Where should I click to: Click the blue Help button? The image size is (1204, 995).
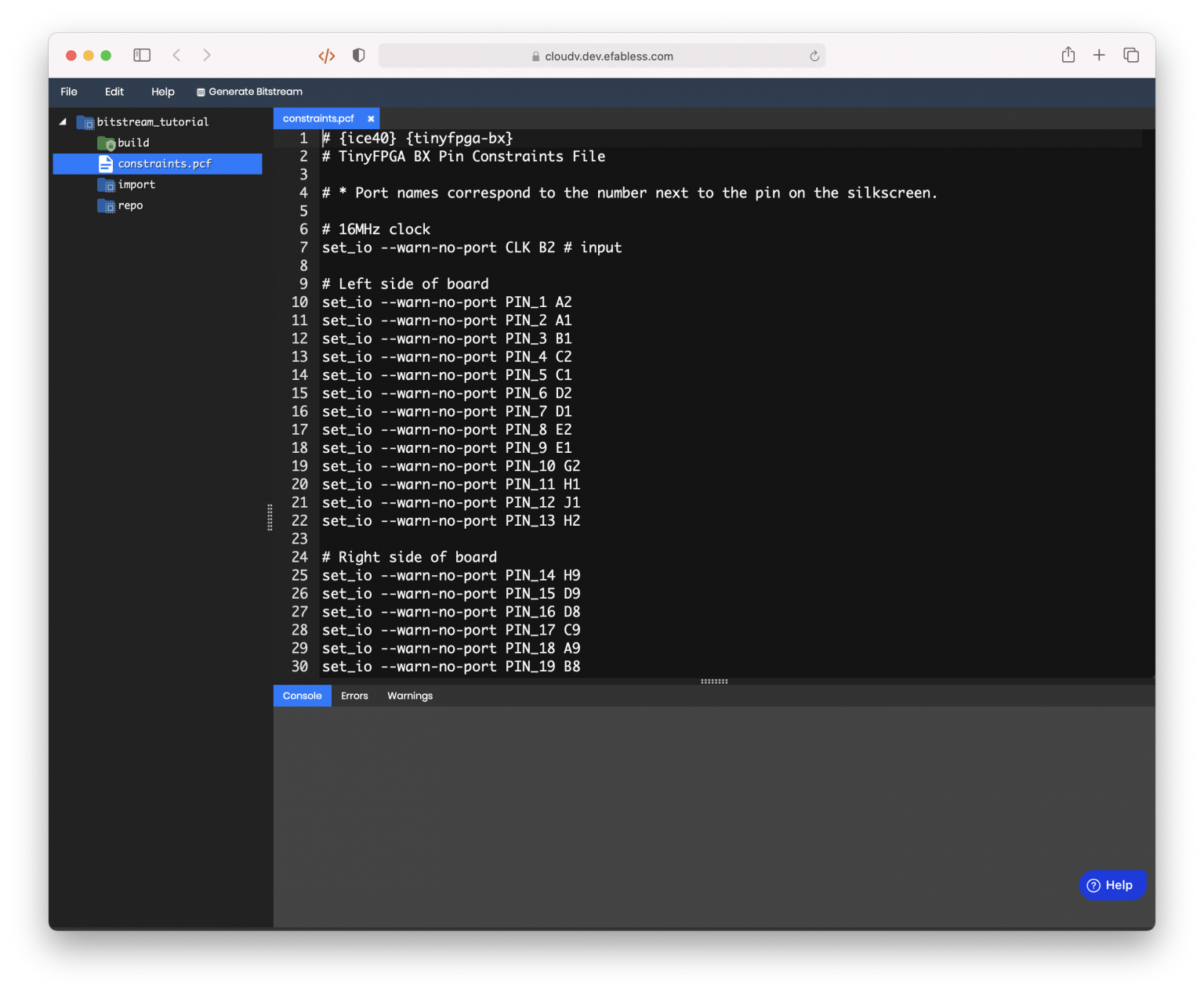(1113, 885)
